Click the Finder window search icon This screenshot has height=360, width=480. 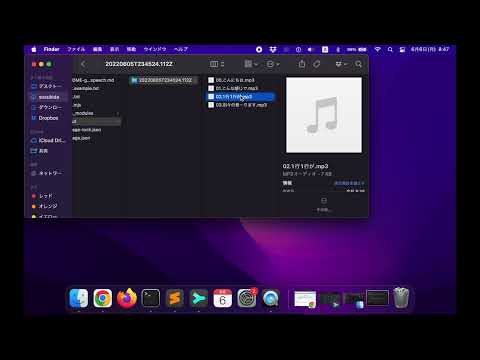[x=358, y=64]
